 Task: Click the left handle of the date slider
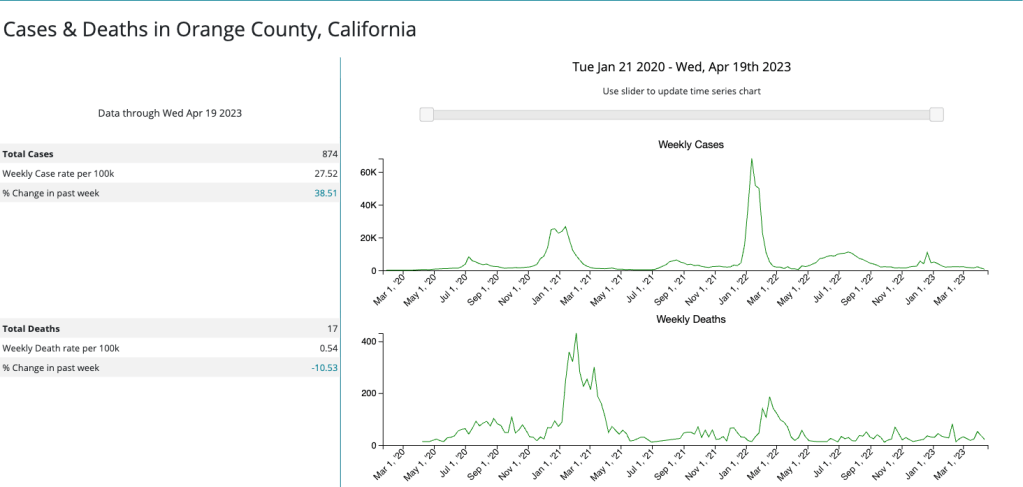point(427,115)
